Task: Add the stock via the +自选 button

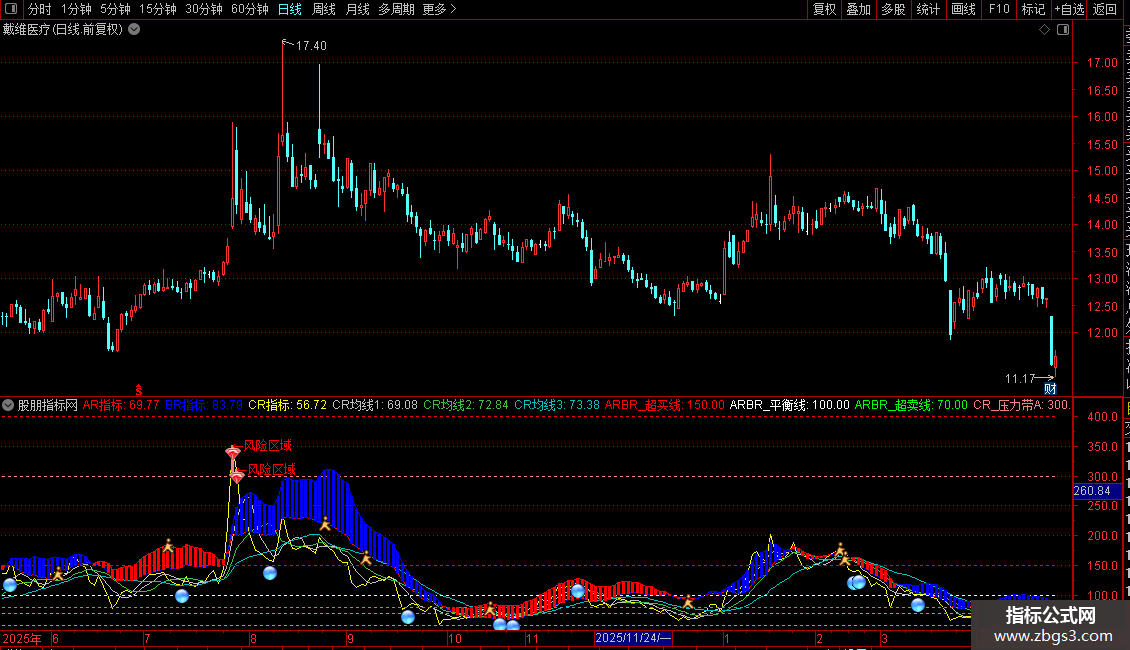Action: click(x=1069, y=9)
